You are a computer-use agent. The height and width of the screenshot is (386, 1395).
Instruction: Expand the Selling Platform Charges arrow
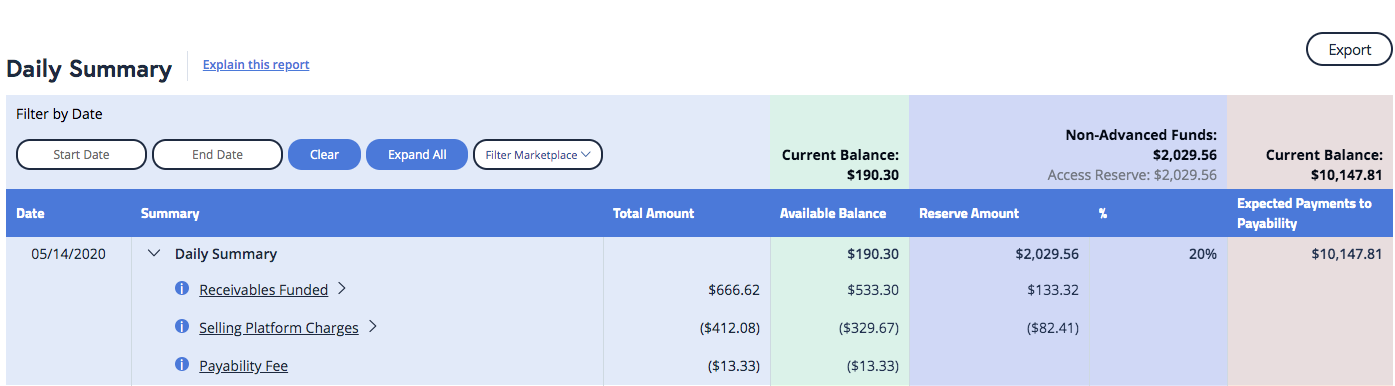click(x=372, y=327)
